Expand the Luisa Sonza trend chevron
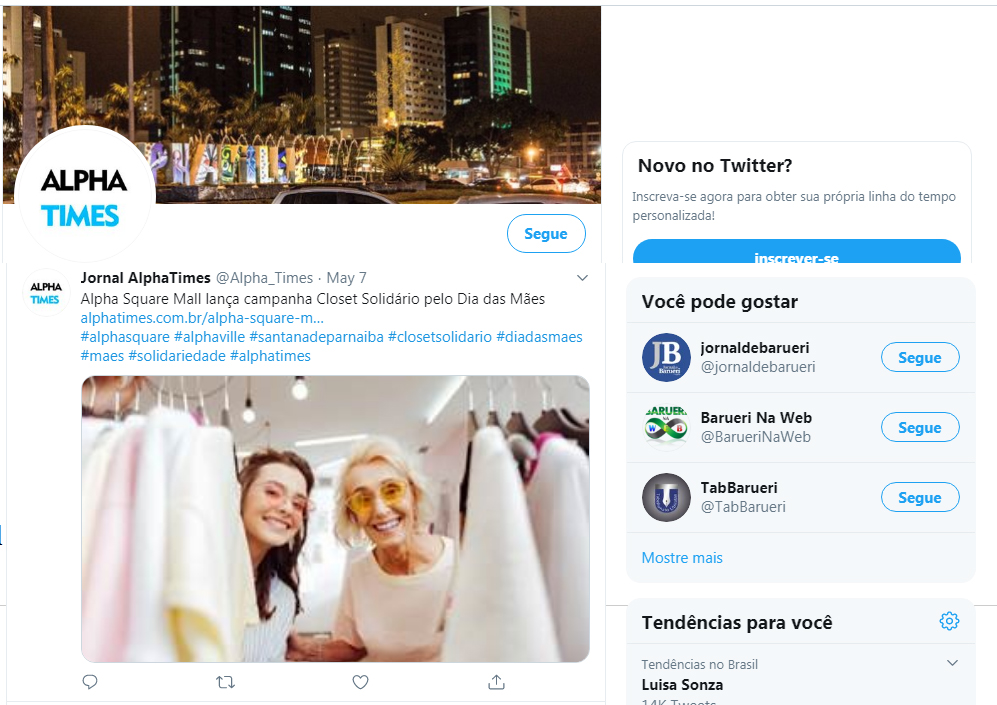The image size is (997, 705). 952,663
